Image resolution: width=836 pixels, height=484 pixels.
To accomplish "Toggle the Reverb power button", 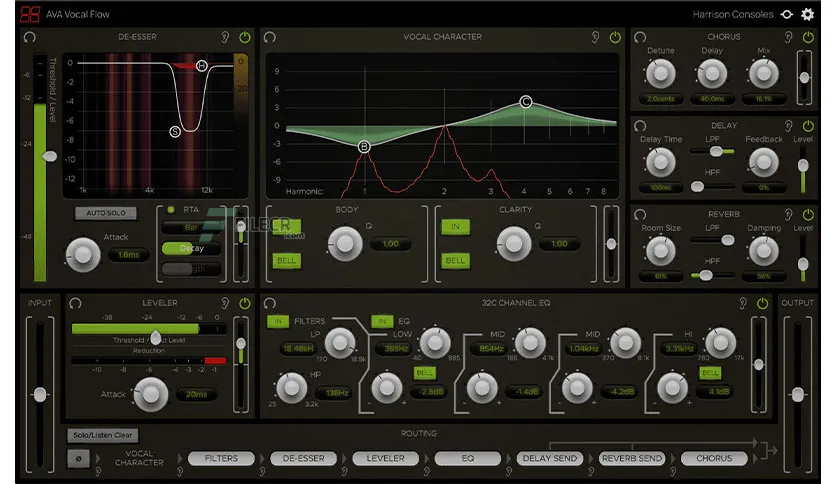I will point(808,214).
